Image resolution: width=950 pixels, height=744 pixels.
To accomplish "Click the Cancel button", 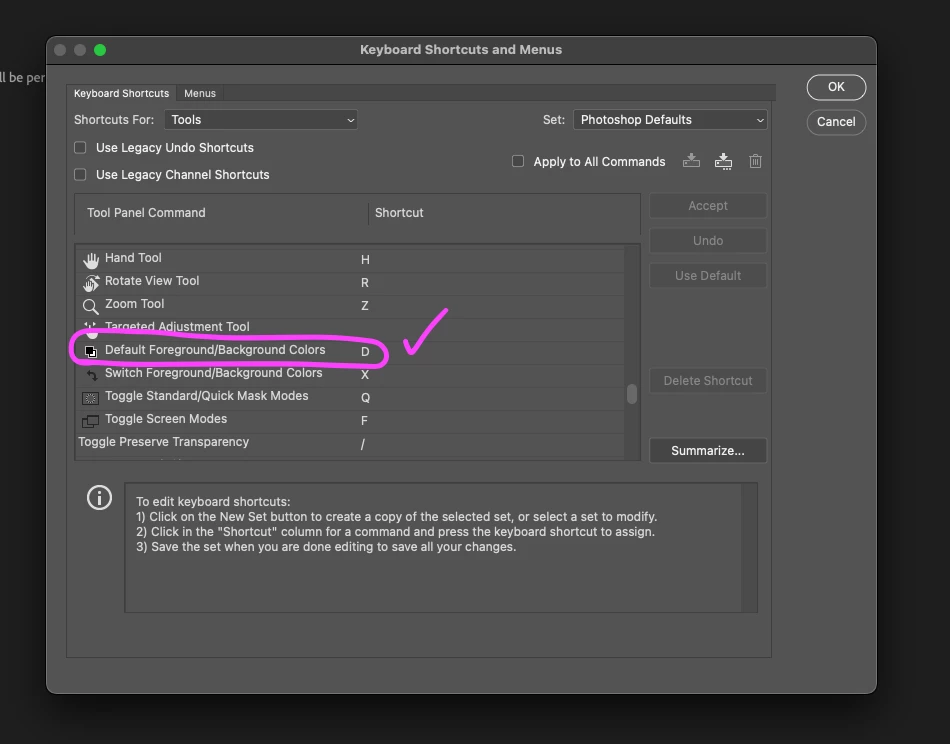I will tap(836, 122).
